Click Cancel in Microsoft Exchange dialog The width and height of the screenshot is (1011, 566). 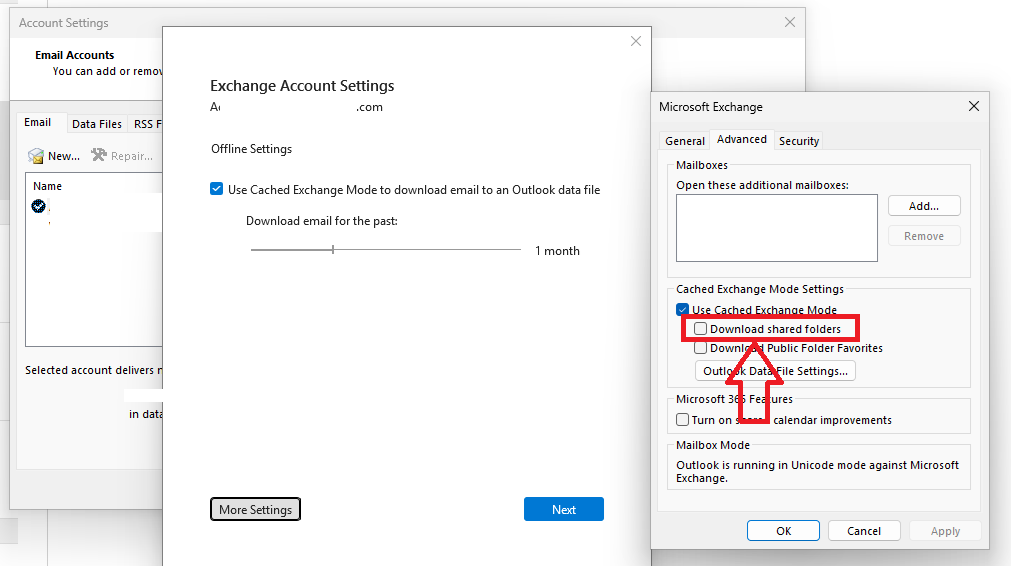[x=864, y=531]
